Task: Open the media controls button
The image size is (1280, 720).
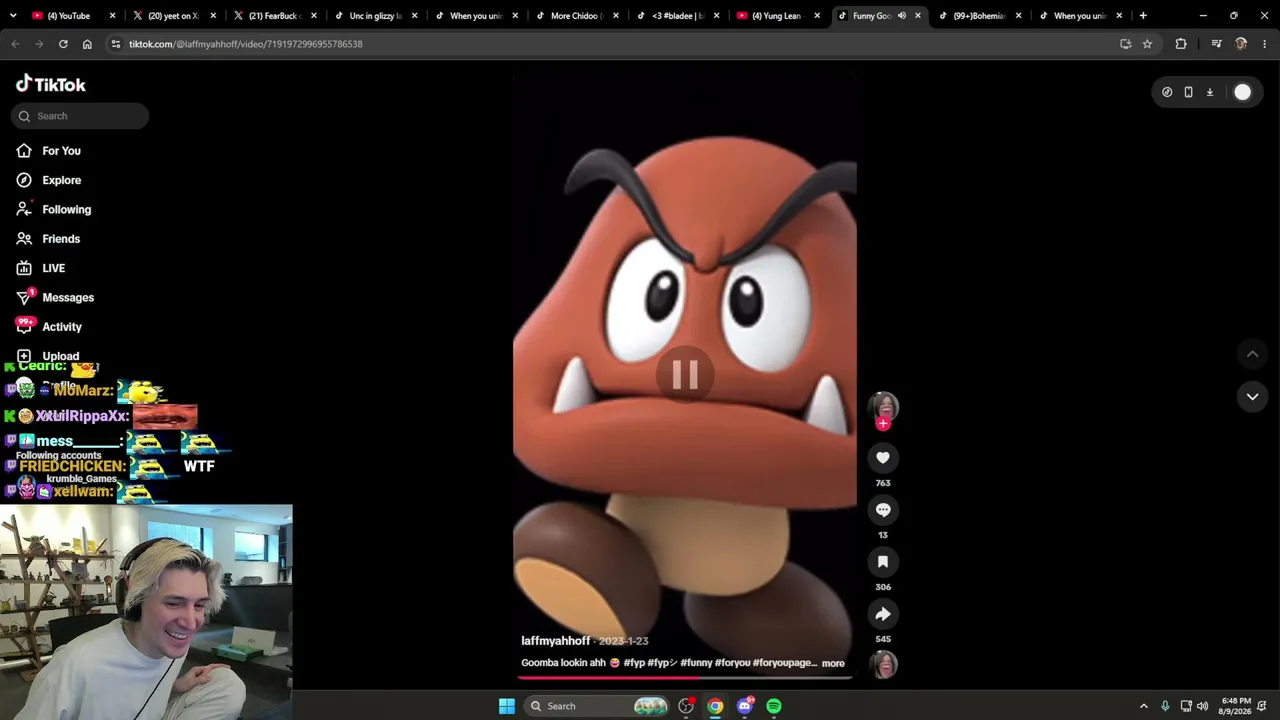Action: click(x=1216, y=44)
